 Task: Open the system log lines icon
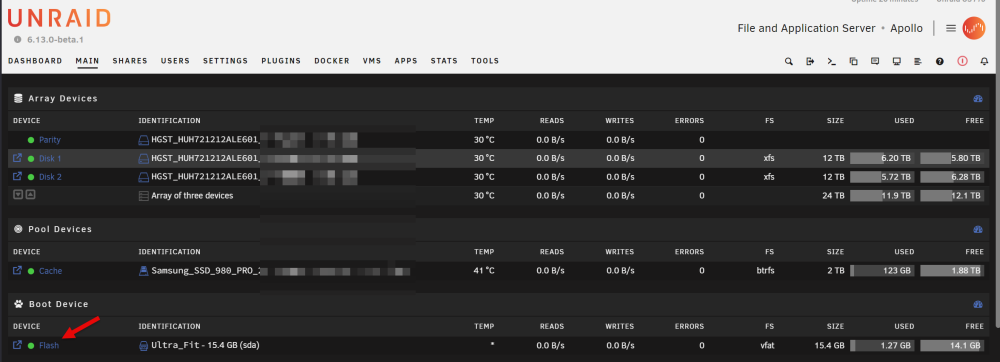(918, 61)
